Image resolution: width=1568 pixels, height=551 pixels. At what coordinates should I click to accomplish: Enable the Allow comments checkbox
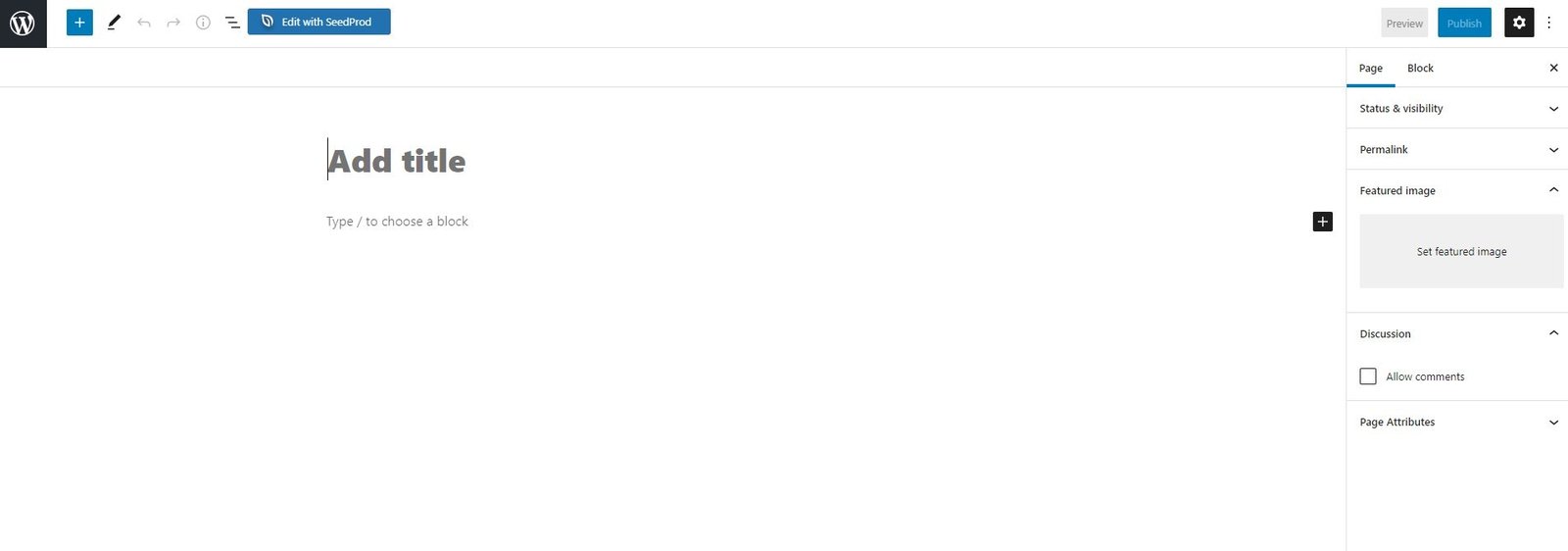(x=1368, y=376)
